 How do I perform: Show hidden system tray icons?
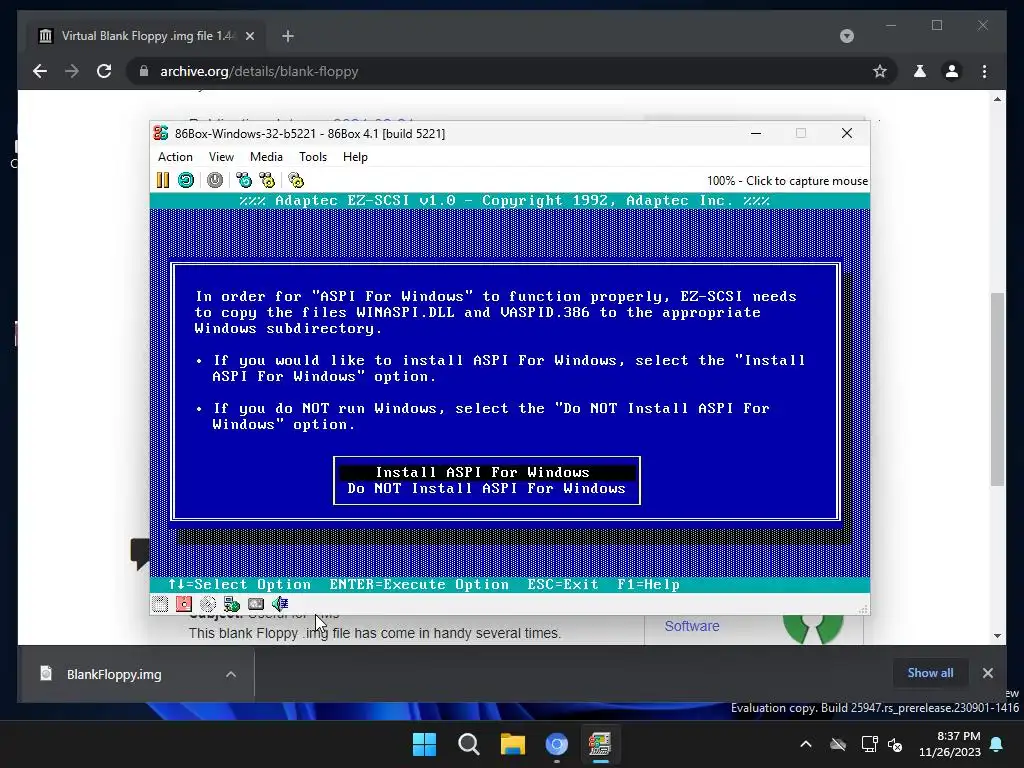[806, 744]
